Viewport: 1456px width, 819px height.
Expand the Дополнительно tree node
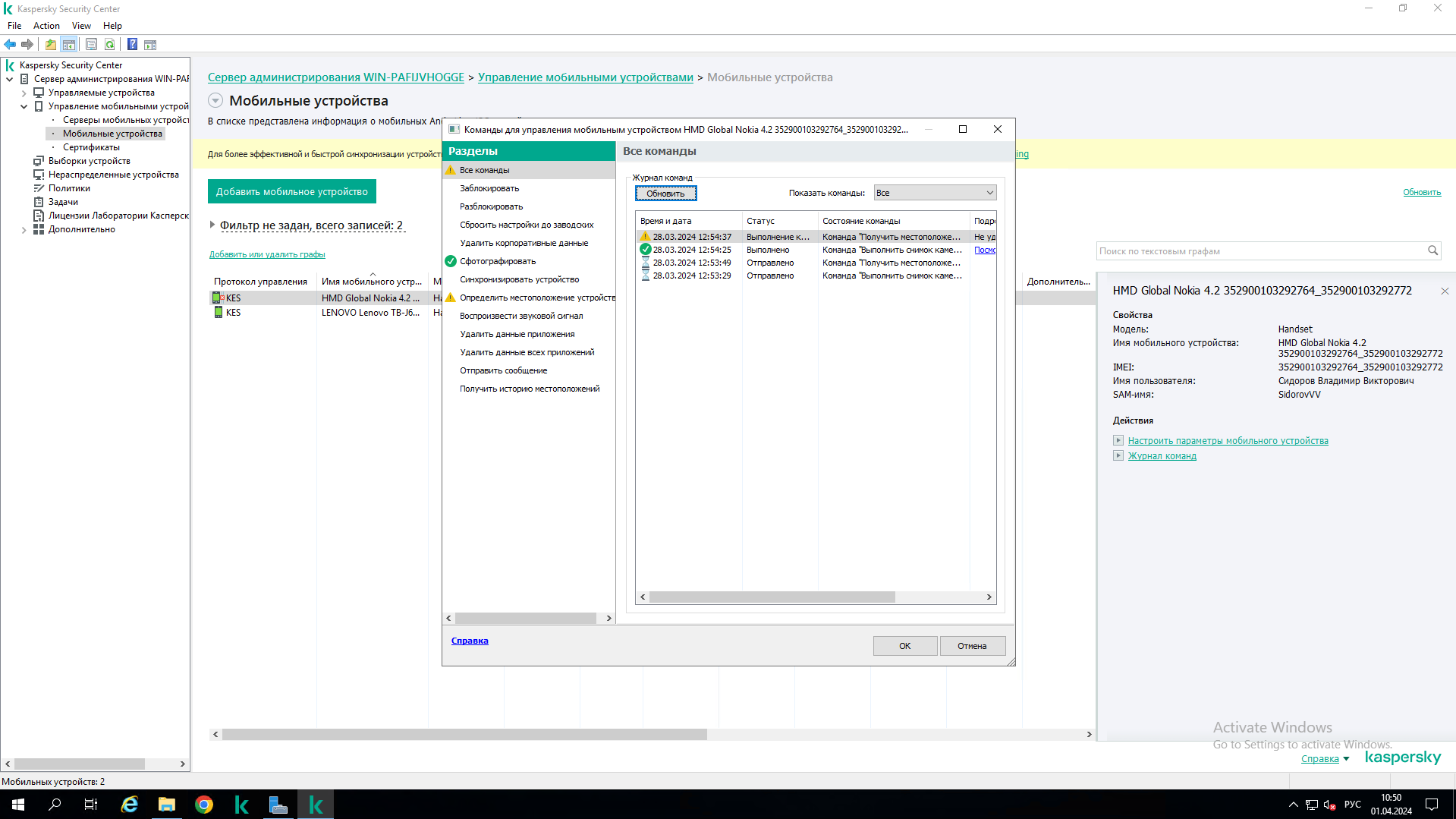click(24, 229)
